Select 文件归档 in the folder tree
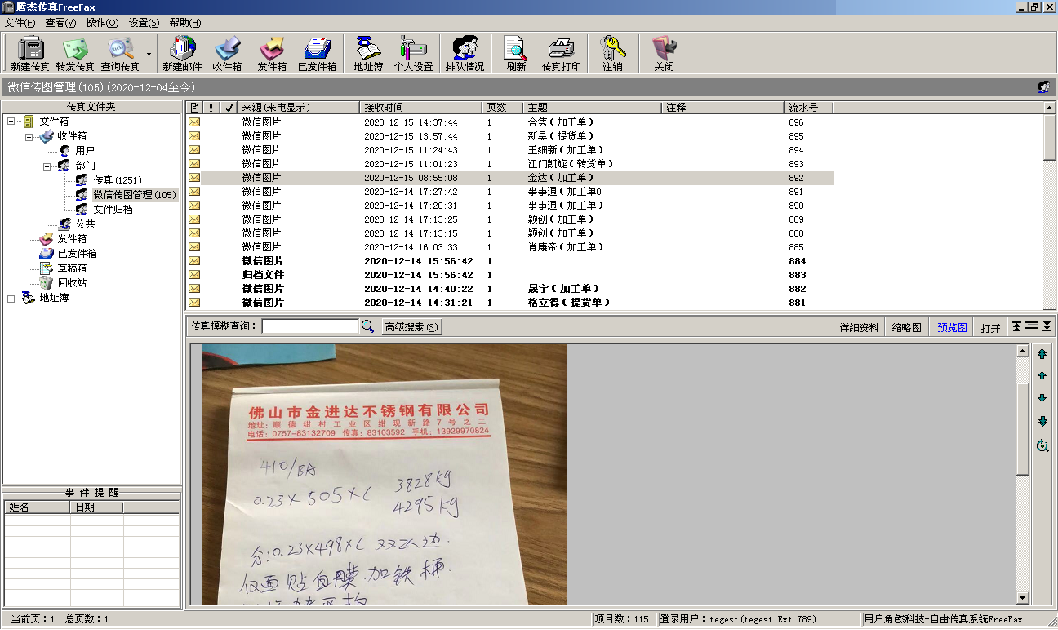 point(113,210)
